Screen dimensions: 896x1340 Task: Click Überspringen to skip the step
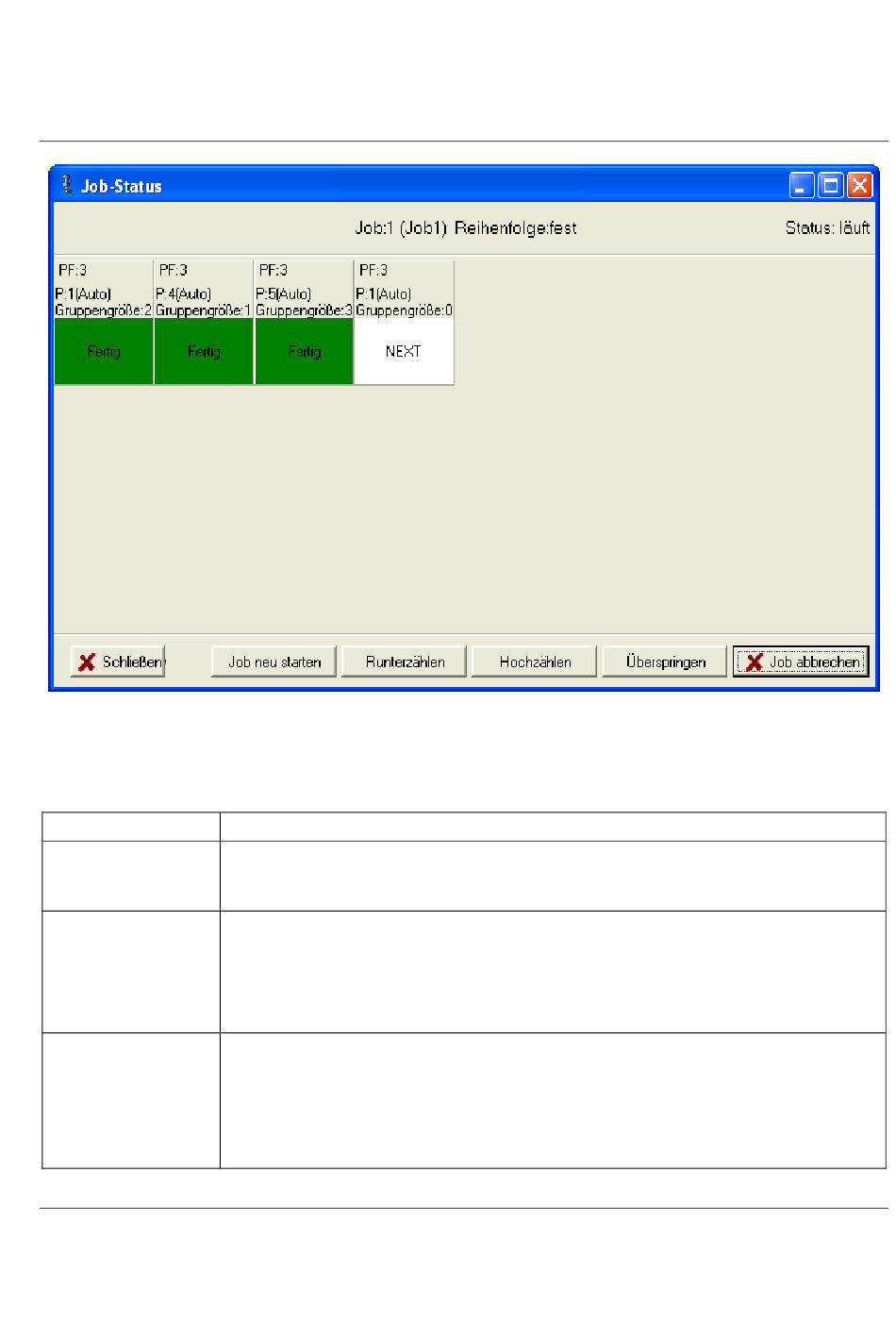click(x=665, y=662)
